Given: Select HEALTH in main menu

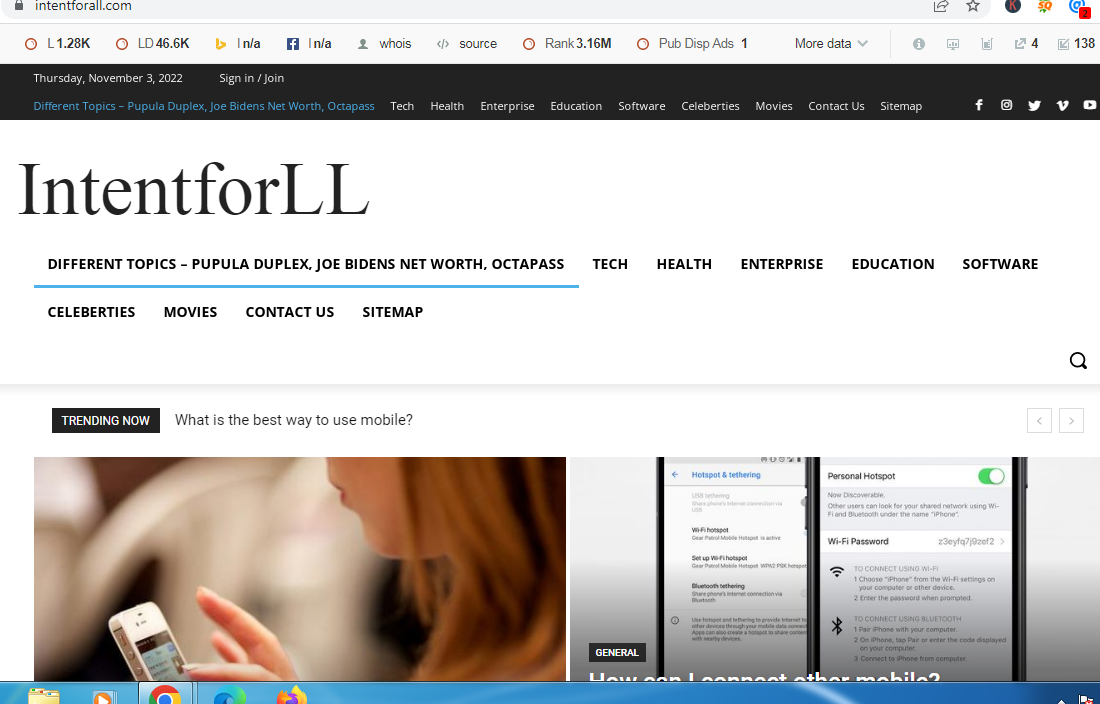Looking at the screenshot, I should [x=684, y=264].
